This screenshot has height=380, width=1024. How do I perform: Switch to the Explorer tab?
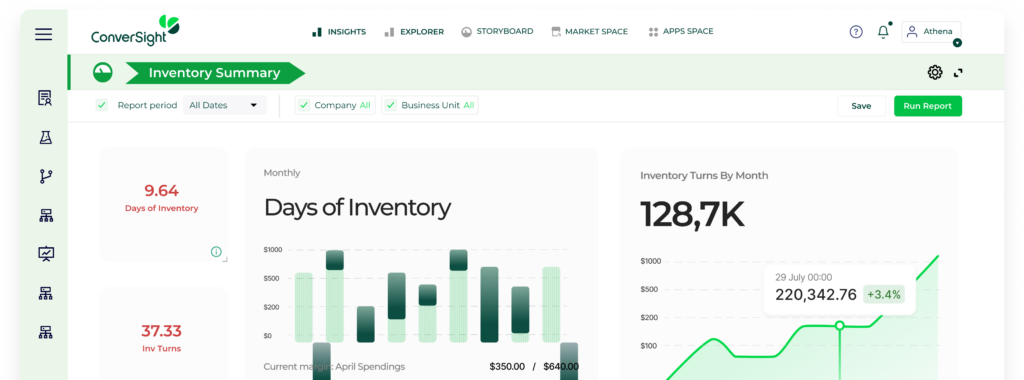(414, 31)
